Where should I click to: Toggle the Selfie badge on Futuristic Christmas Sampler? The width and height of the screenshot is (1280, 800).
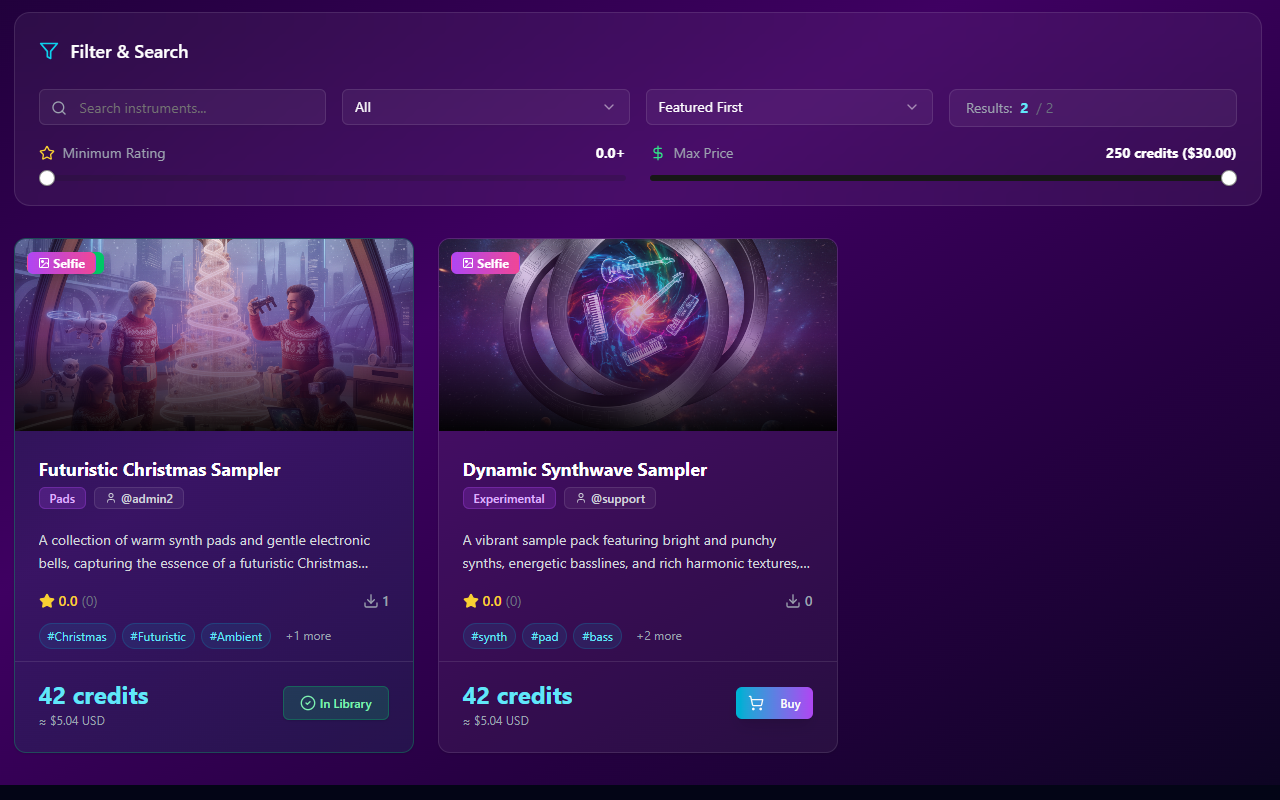coord(61,263)
